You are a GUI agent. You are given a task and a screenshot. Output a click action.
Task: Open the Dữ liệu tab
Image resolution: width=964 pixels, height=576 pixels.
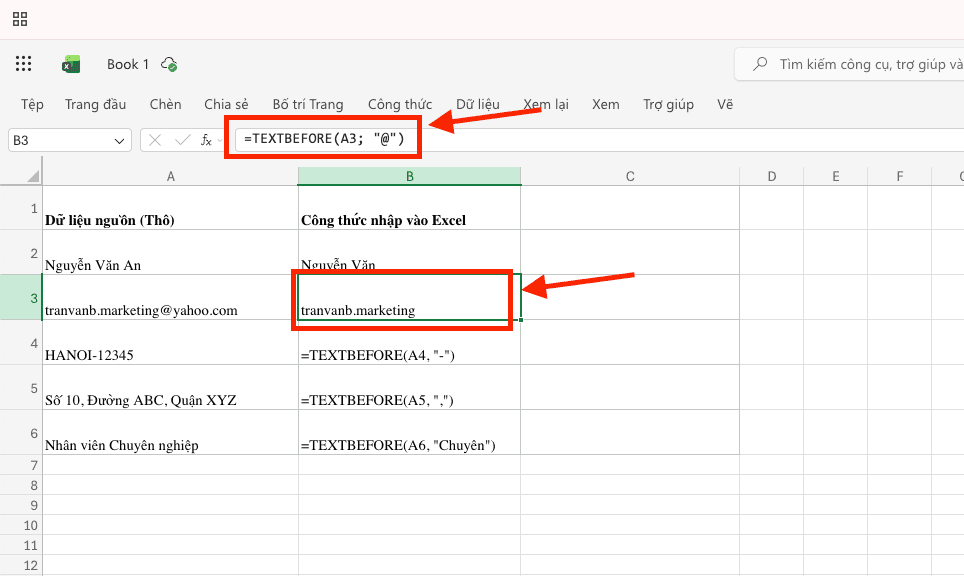click(x=478, y=105)
